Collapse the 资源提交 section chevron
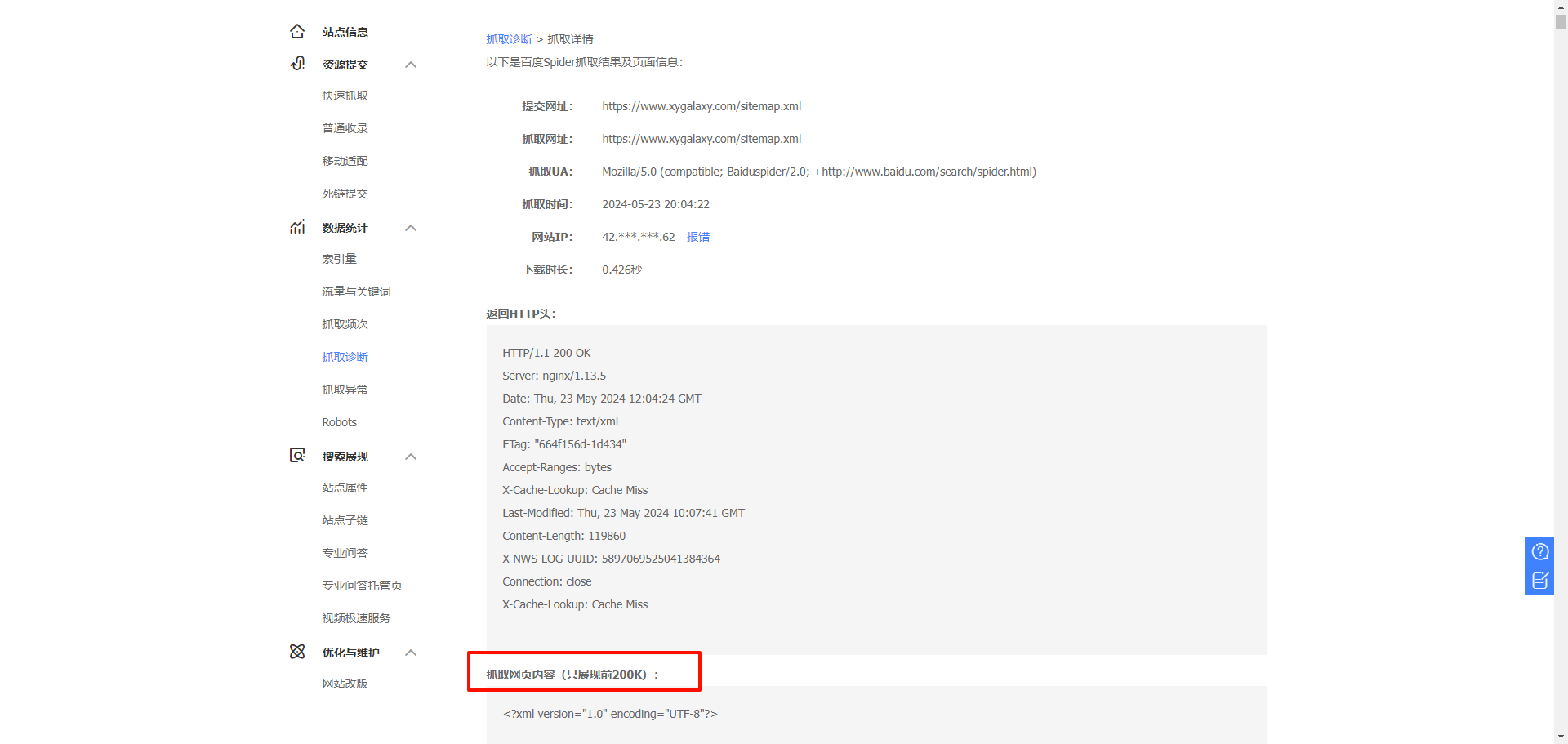Image resolution: width=1568 pixels, height=744 pixels. click(x=411, y=65)
